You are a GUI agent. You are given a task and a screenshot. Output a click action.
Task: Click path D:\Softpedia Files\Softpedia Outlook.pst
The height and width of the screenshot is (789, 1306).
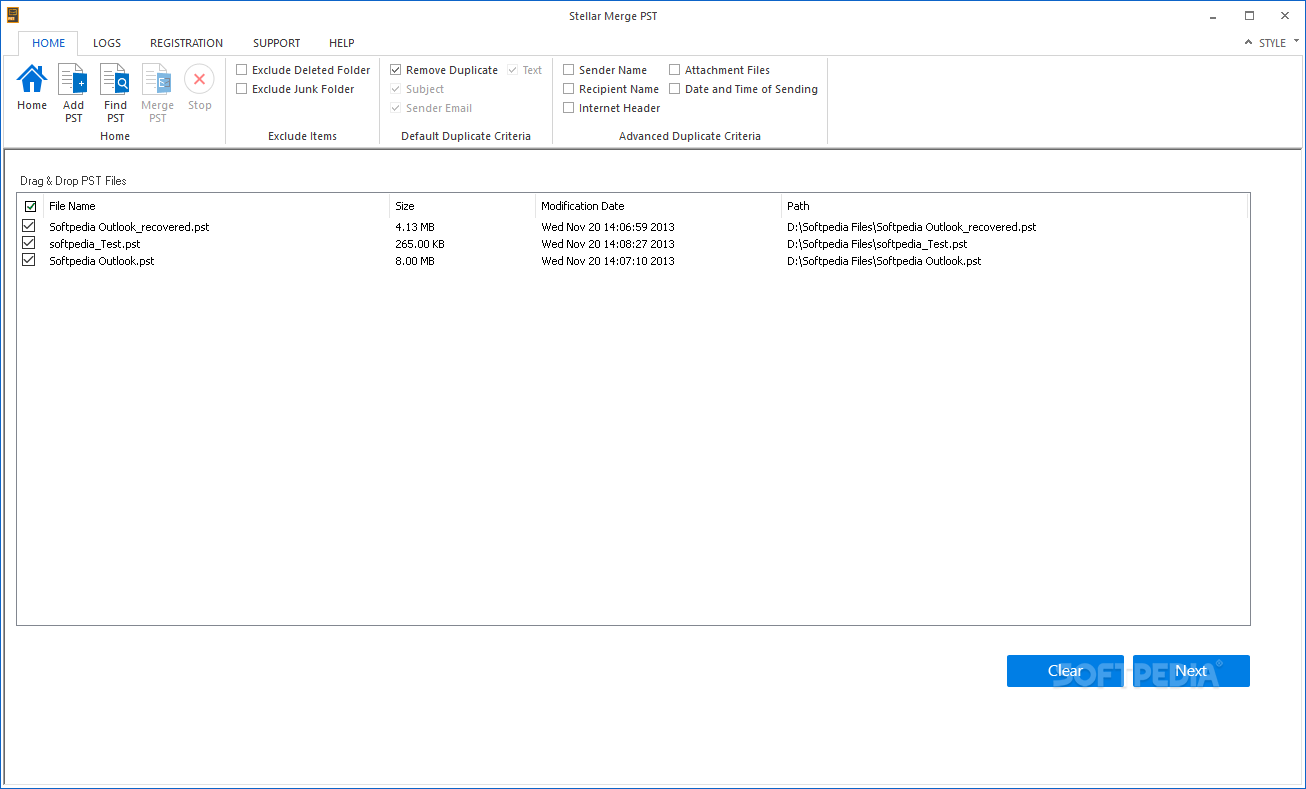coord(884,261)
